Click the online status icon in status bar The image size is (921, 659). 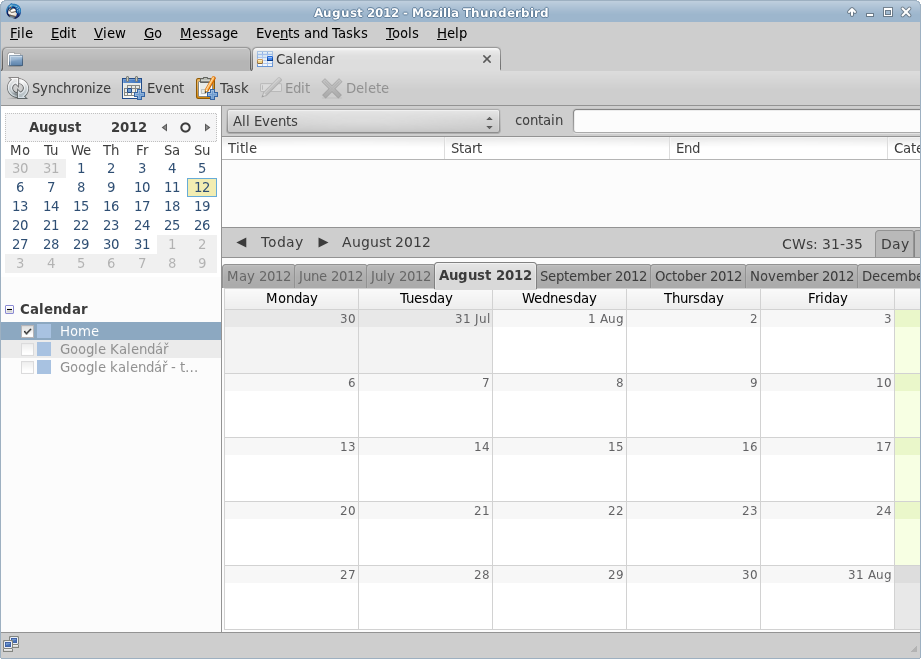(11, 644)
